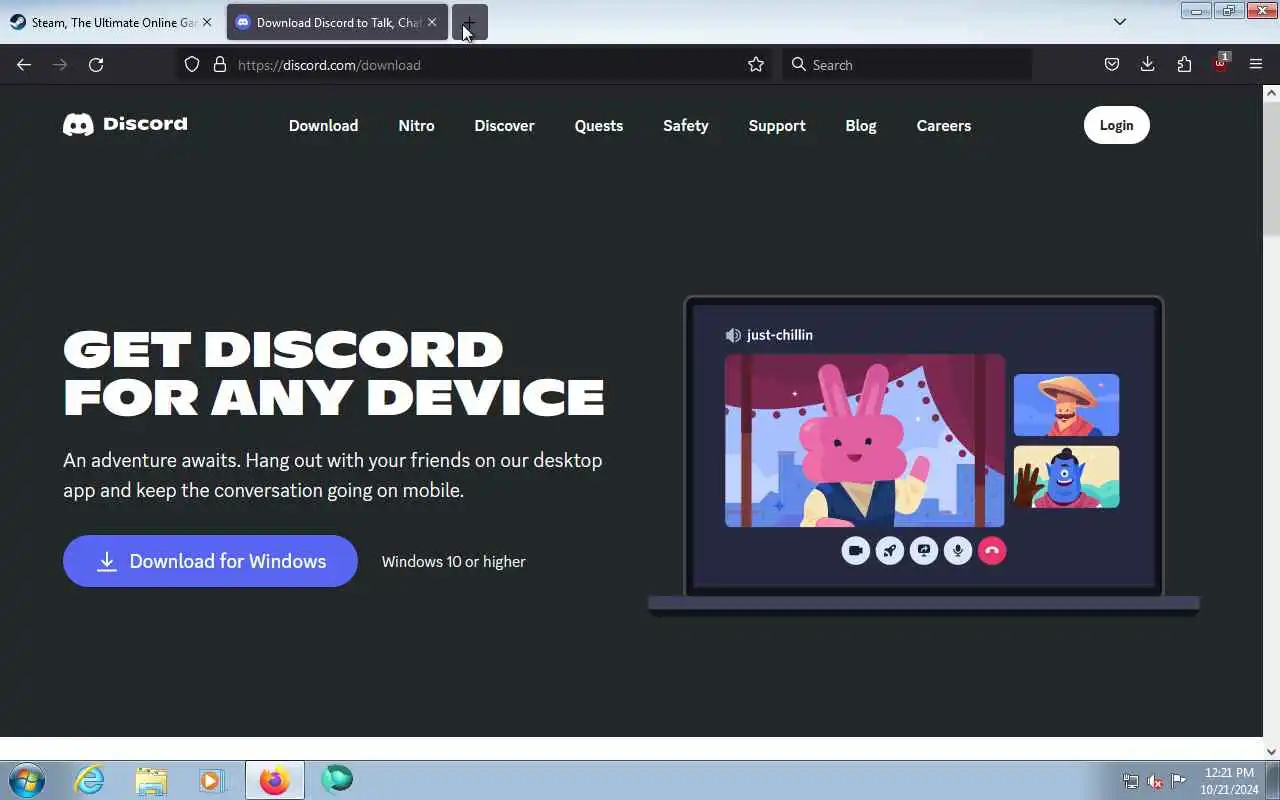Reload the page with refresh icon
The width and height of the screenshot is (1280, 800).
point(96,65)
